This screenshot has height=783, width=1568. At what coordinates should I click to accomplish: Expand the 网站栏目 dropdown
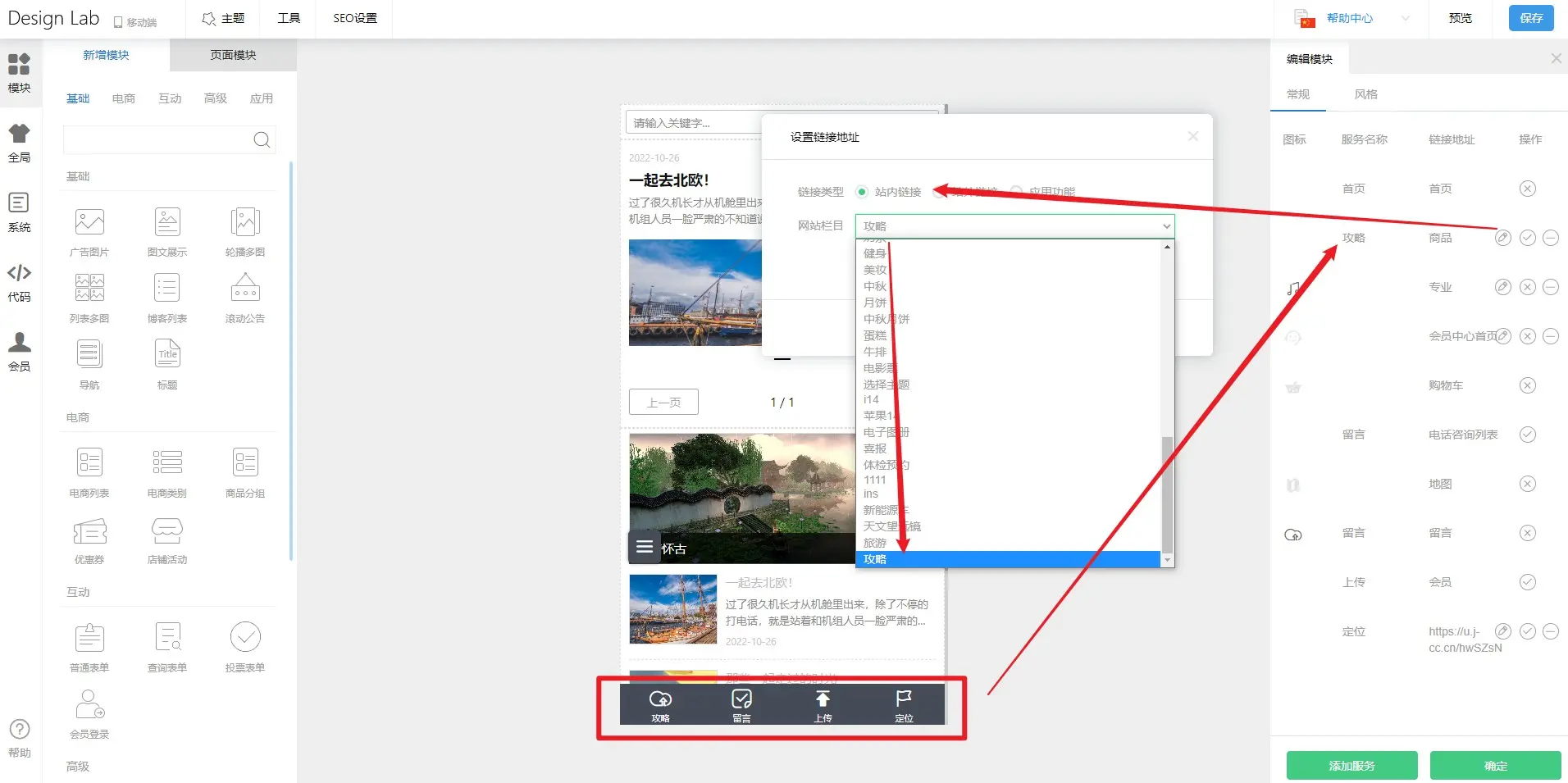(1014, 226)
